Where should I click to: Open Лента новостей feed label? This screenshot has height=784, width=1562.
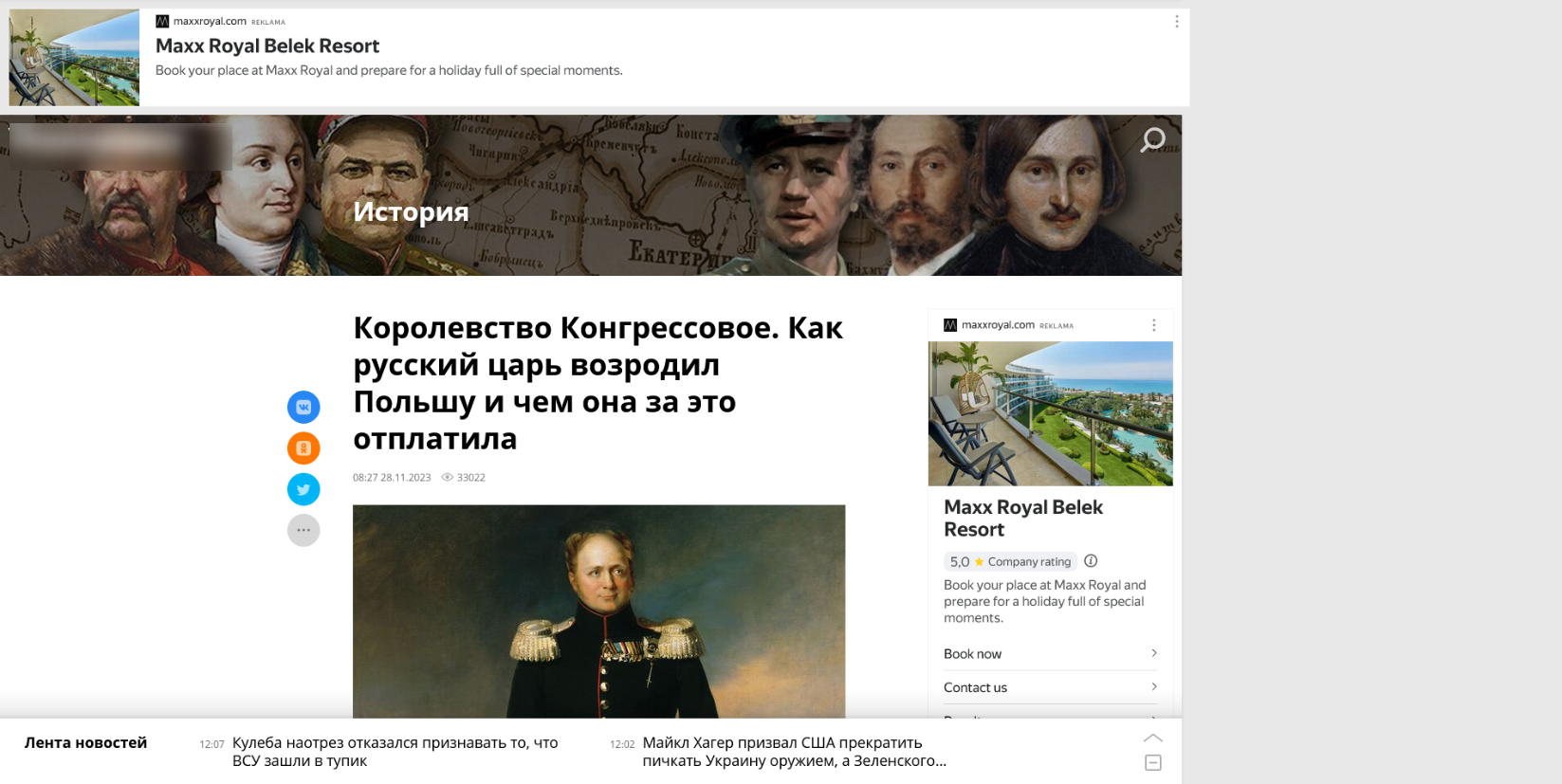tap(85, 742)
